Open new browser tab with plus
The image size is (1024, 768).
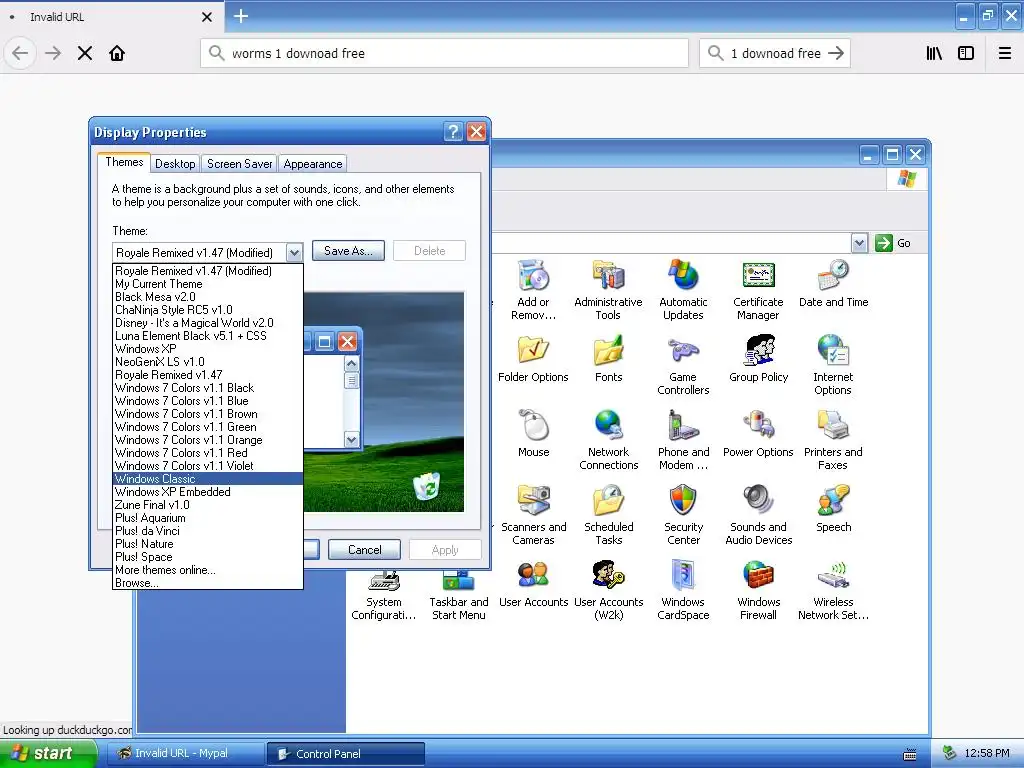coord(241,16)
